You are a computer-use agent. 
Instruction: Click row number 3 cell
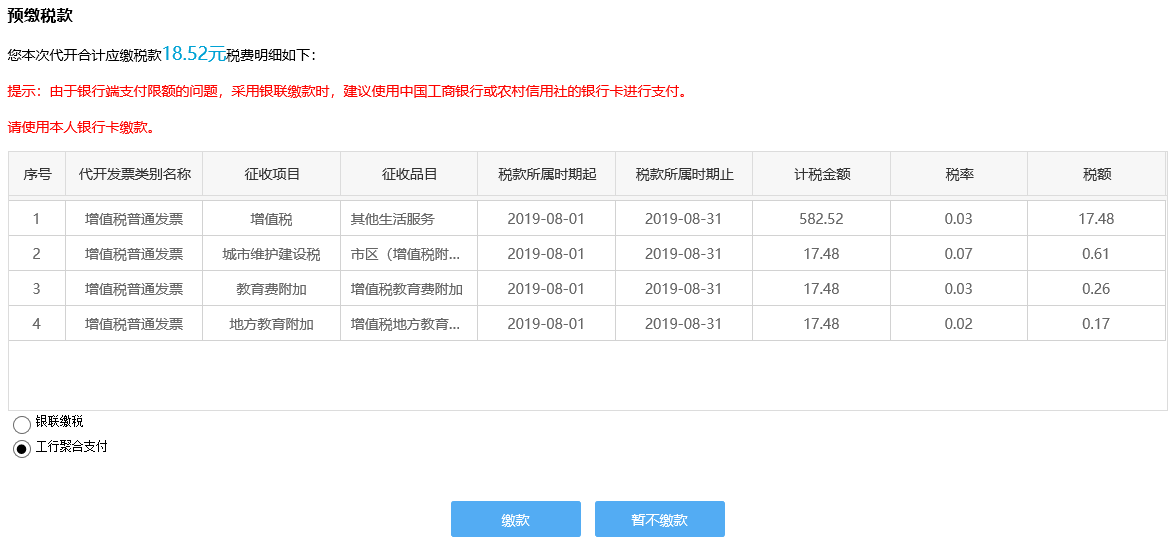[37, 289]
